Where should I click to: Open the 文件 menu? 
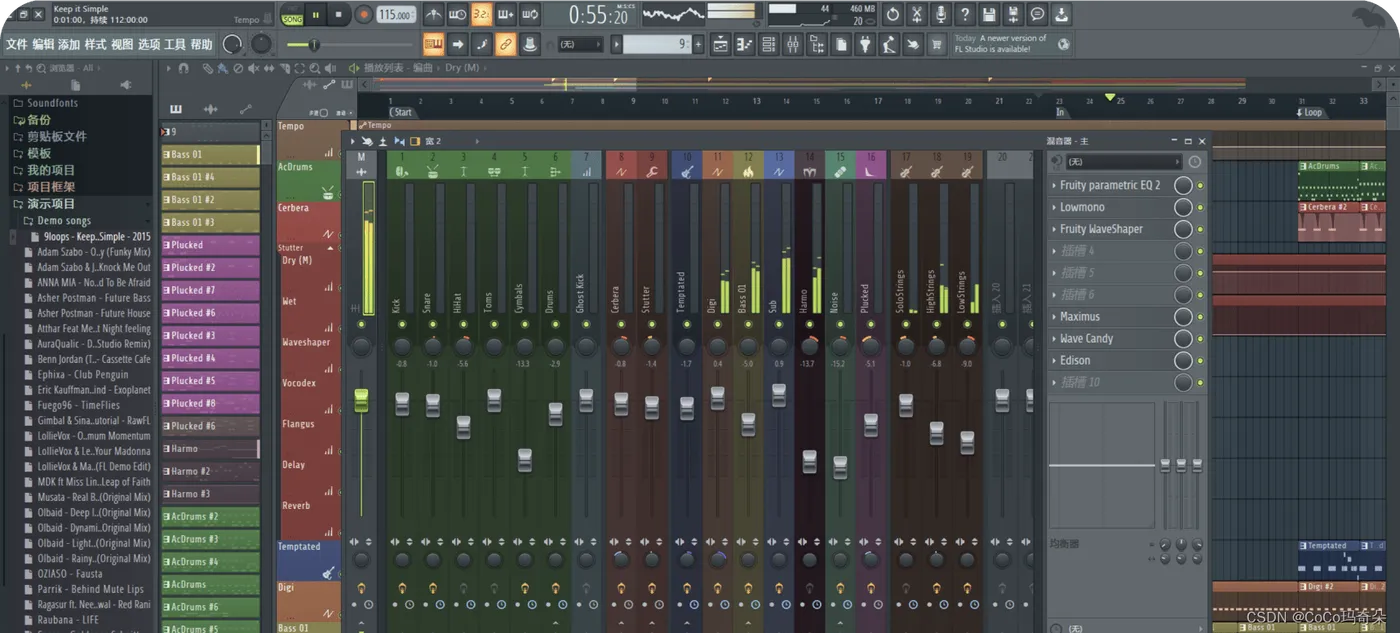[16, 45]
